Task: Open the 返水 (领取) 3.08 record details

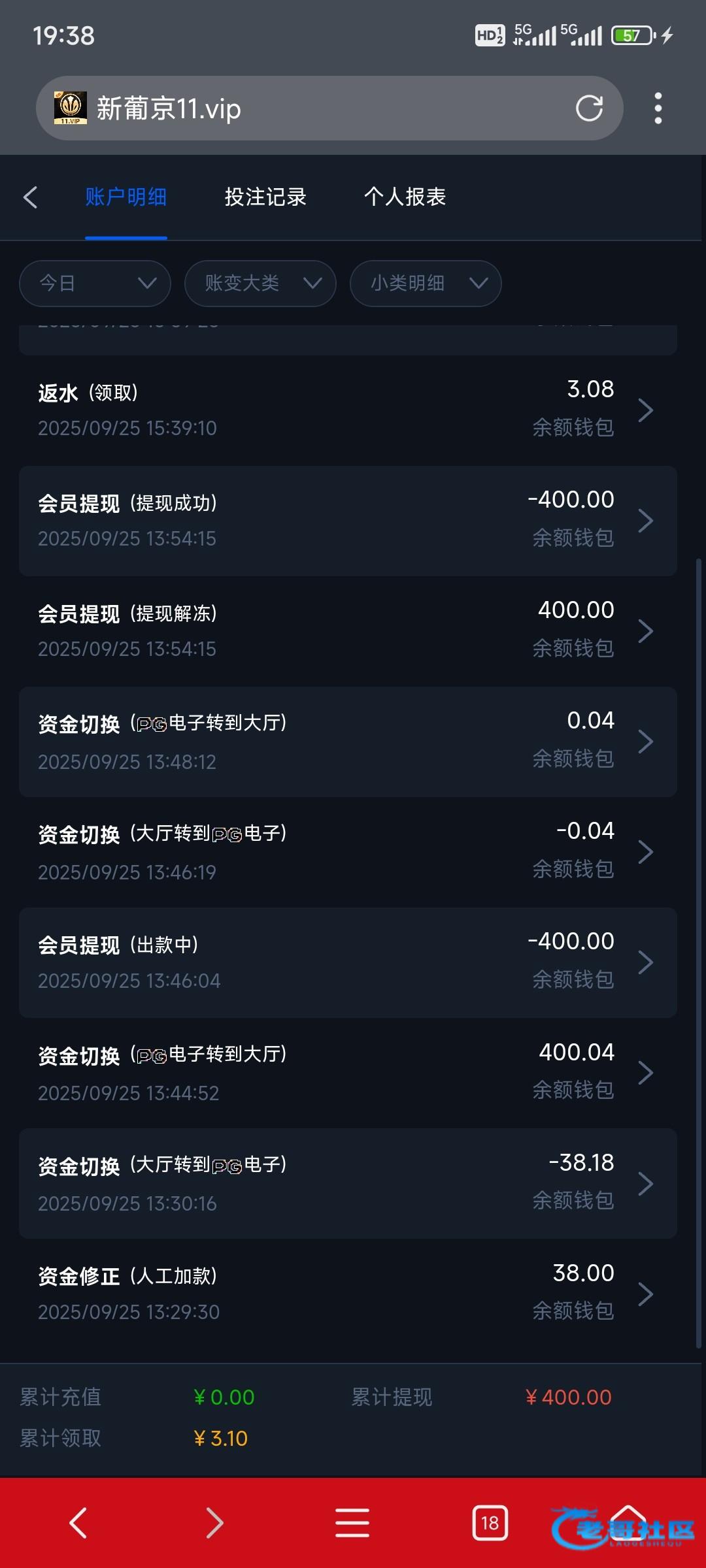Action: (x=348, y=410)
